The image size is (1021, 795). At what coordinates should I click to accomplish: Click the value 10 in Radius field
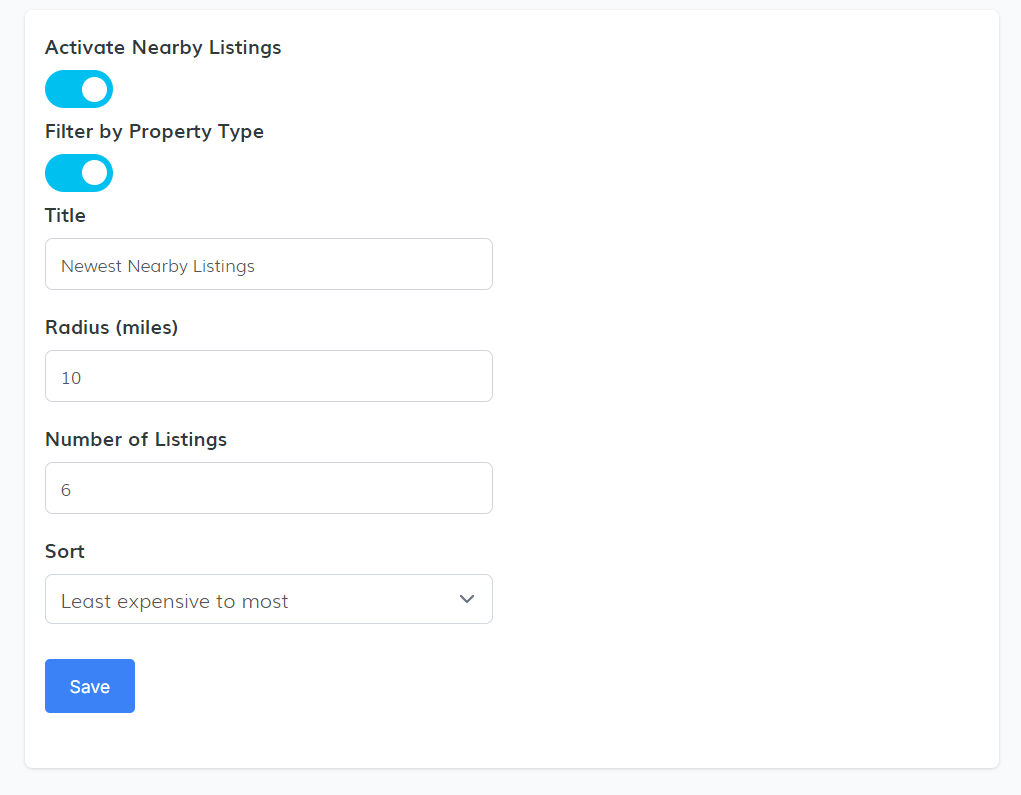click(71, 378)
